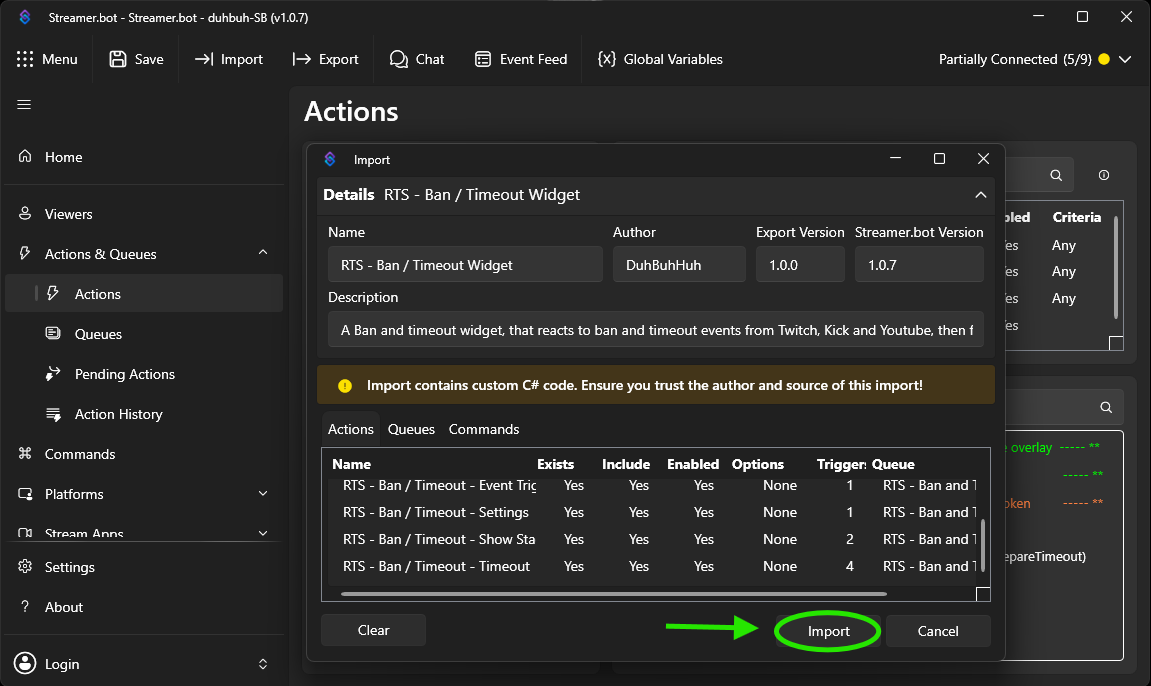Open Pending Actions in the sidebar
The image size is (1151, 686).
pyautogui.click(x=144, y=374)
